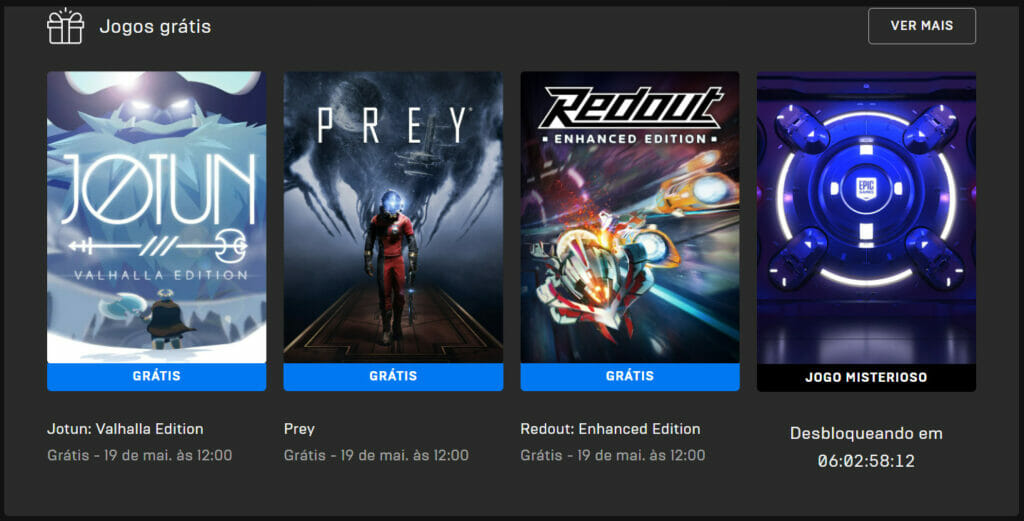Click the JOGO MISTERIOSO label
Viewport: 1024px width, 521px height.
click(x=866, y=377)
